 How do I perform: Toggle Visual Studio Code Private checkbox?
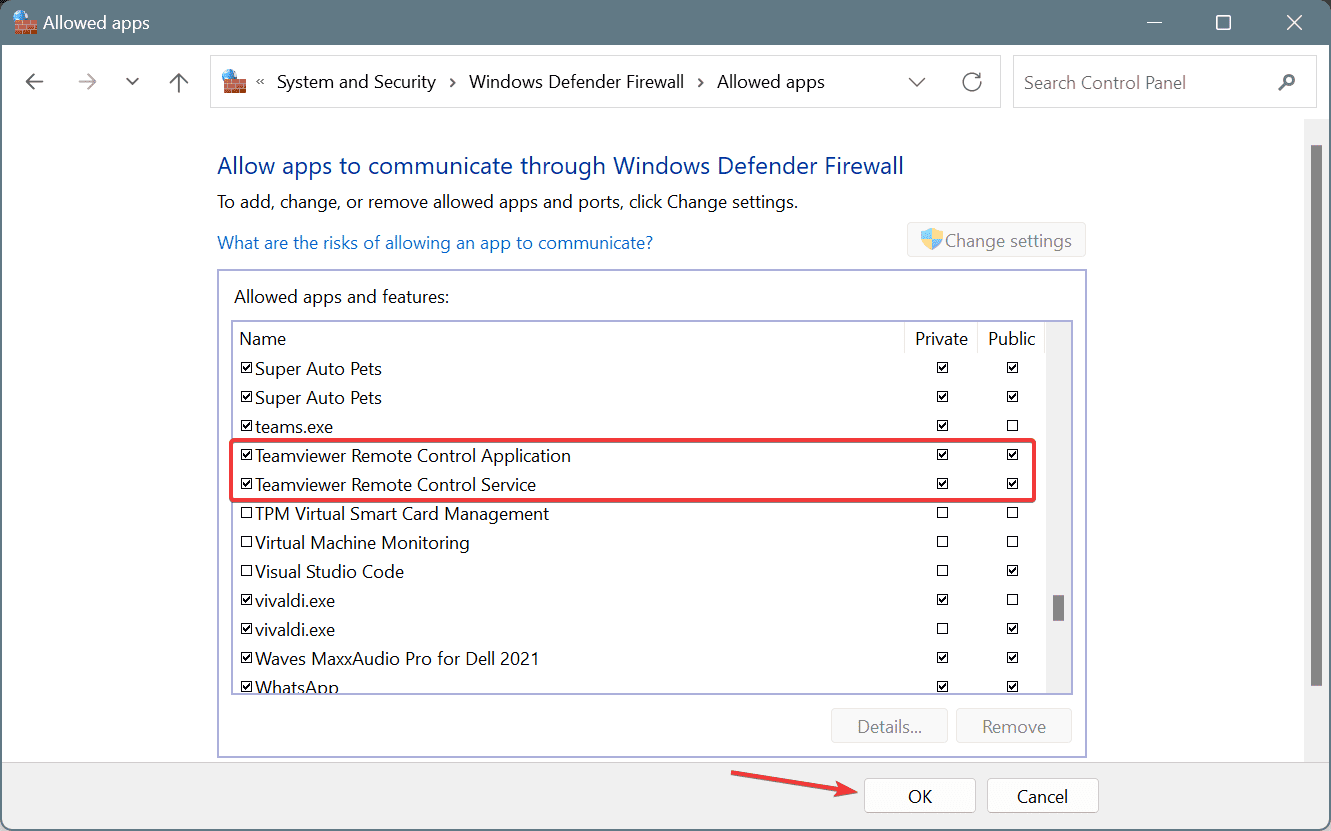(942, 571)
